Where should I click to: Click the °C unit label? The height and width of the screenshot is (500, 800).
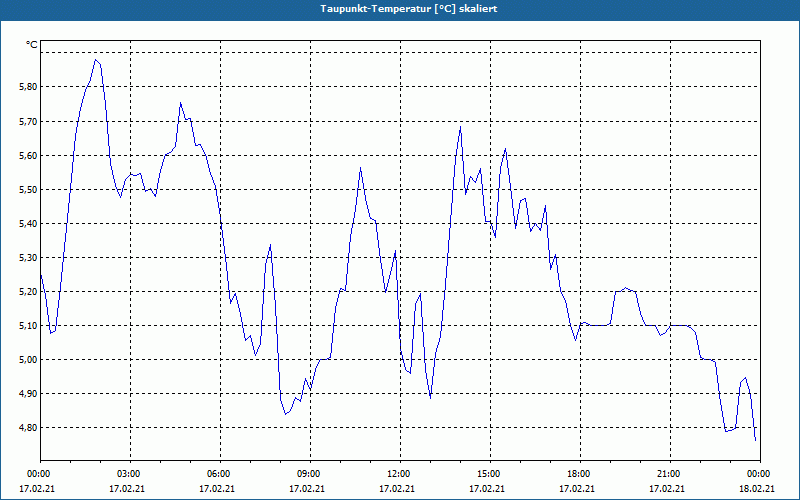32,45
